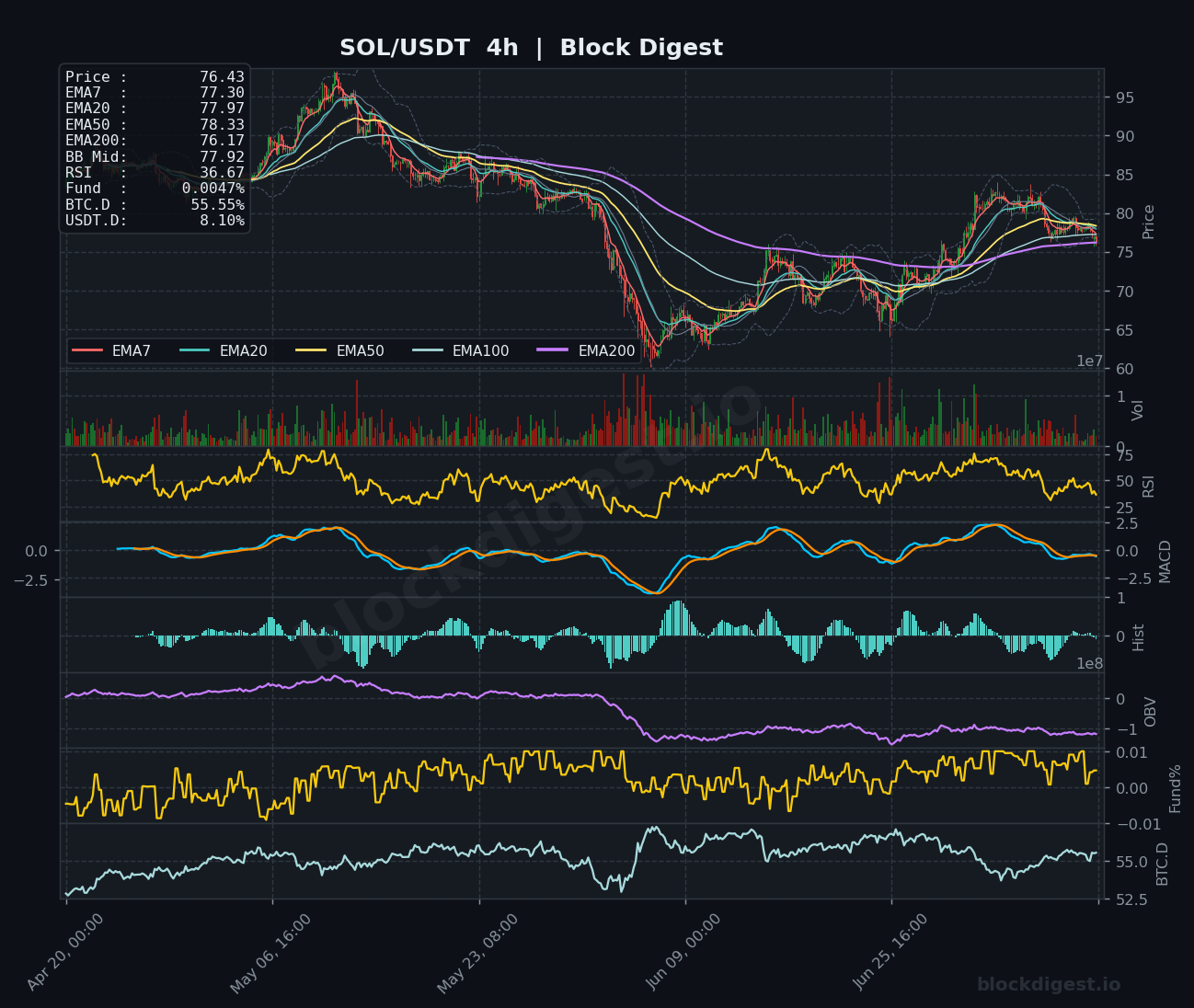
Task: Click the MACD panel axis label
Action: point(1165,561)
